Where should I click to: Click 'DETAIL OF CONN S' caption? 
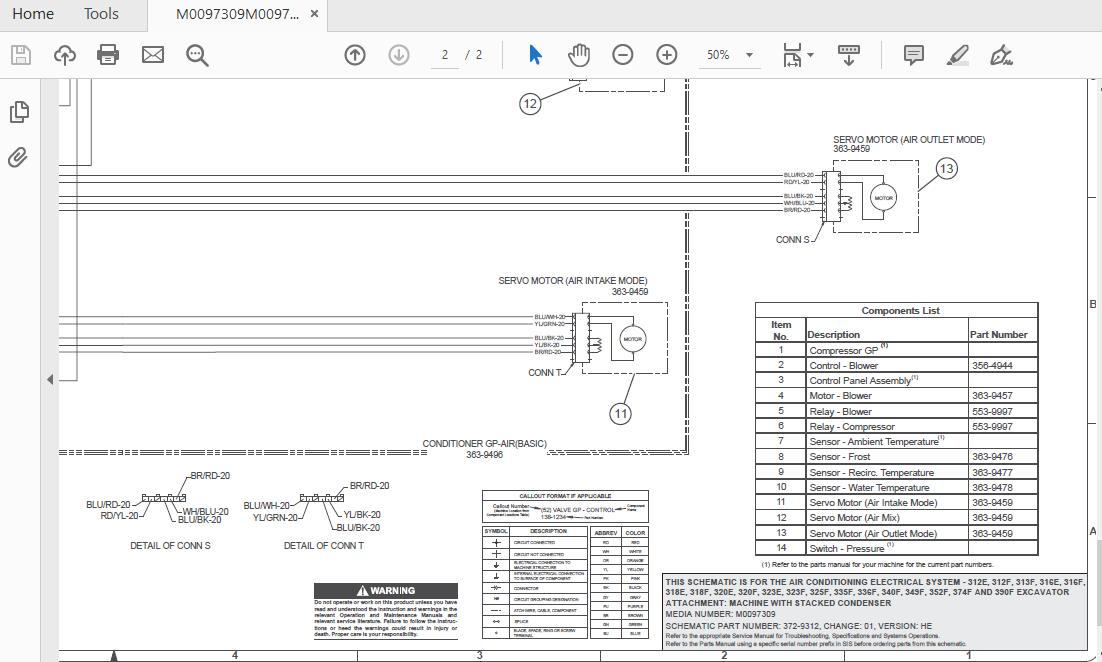coord(170,545)
